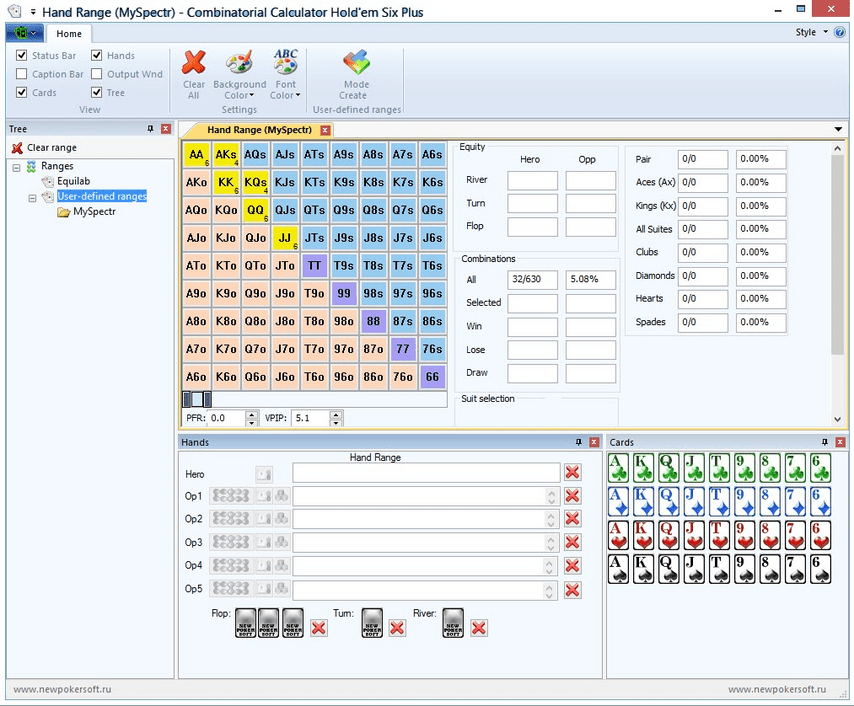The width and height of the screenshot is (854, 706).
Task: Toggle the AKo hand cell
Action: [x=197, y=183]
